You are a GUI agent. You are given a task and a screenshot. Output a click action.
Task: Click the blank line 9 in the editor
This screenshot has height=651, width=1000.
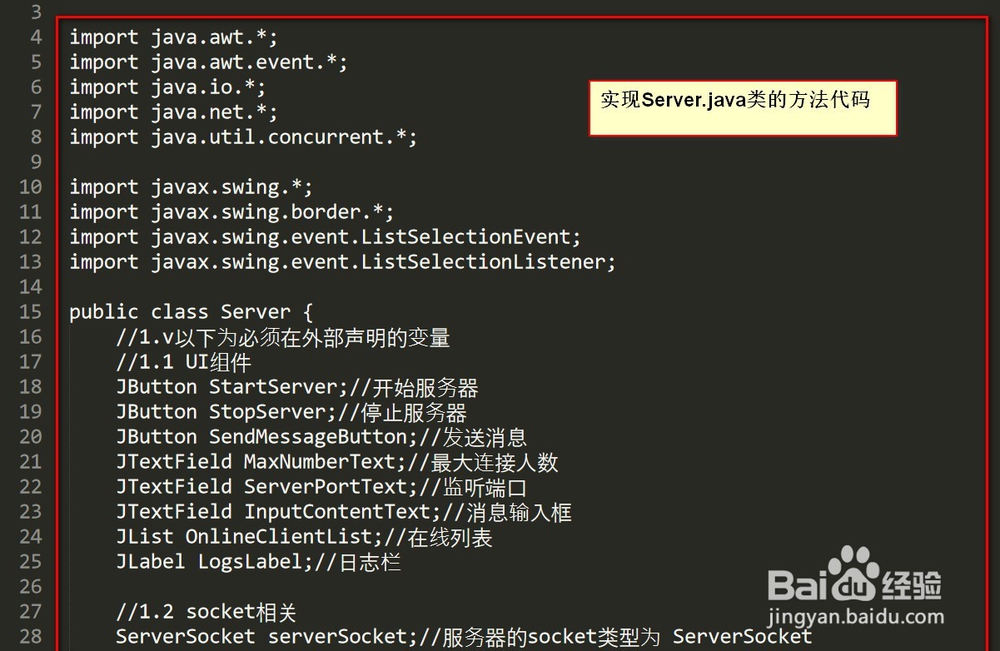tap(300, 162)
